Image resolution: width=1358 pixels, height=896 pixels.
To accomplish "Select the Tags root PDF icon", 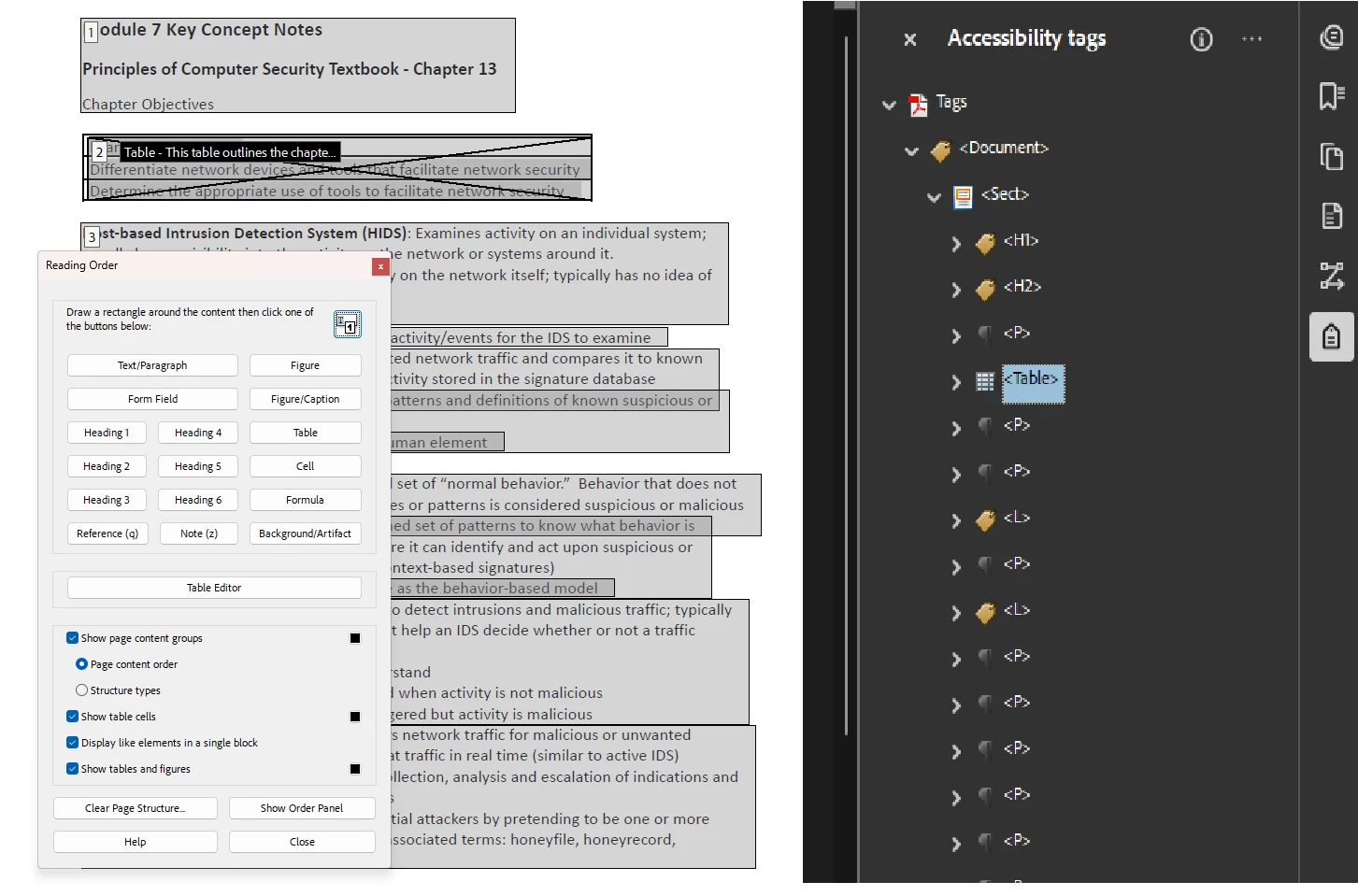I will 919,104.
